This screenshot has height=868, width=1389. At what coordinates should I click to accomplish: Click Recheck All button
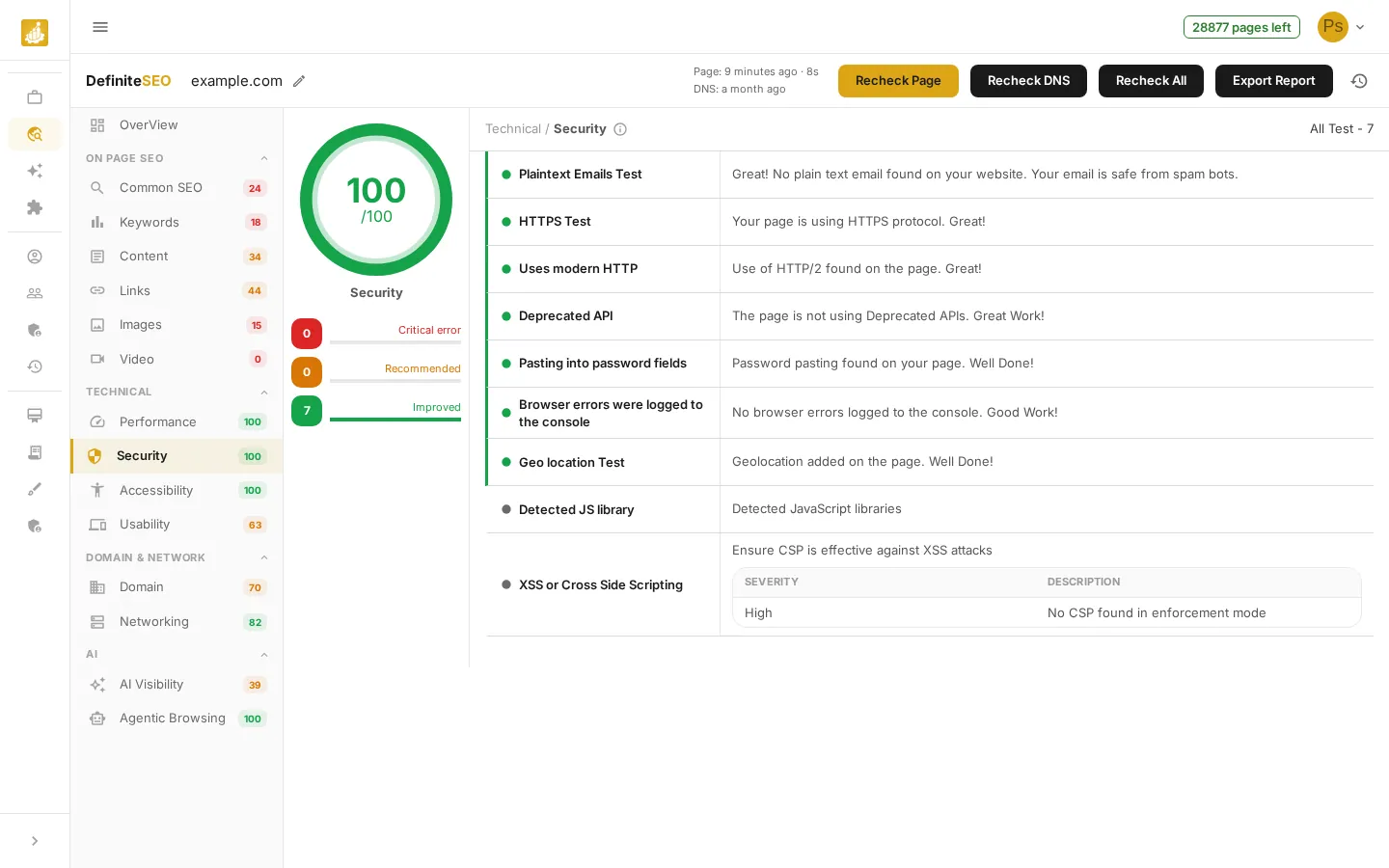click(1151, 81)
